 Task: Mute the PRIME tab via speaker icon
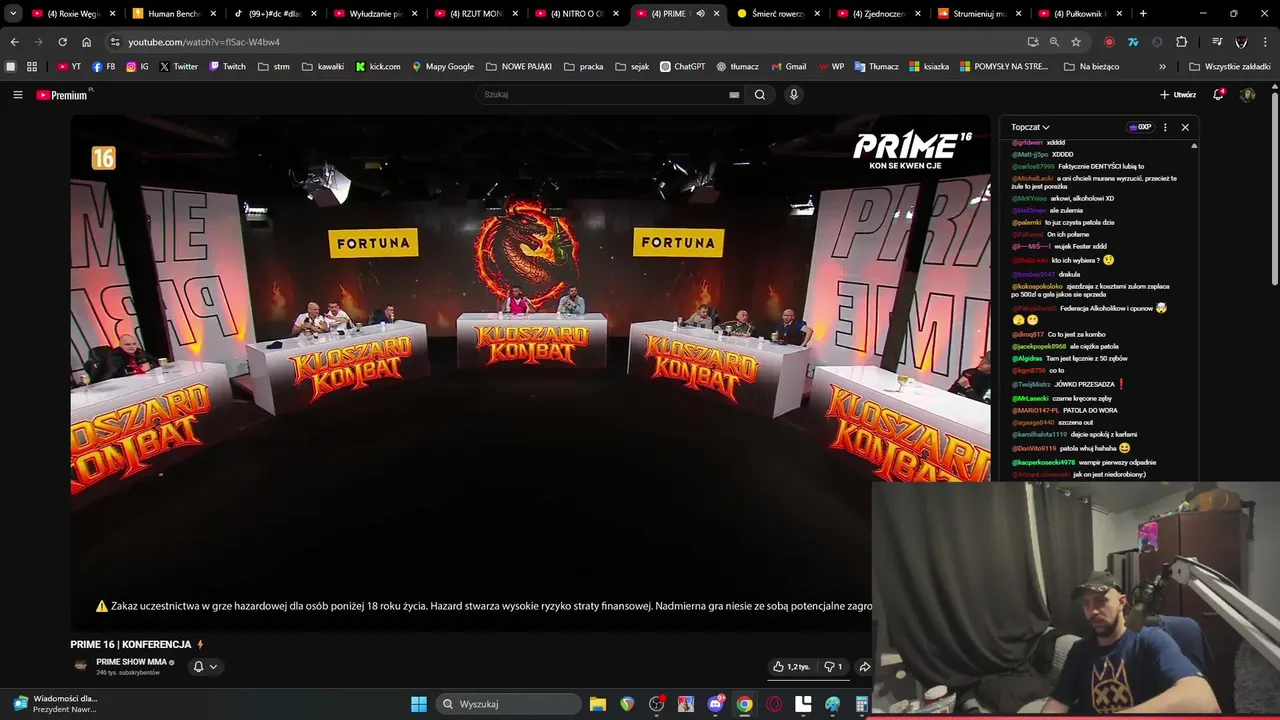[700, 14]
